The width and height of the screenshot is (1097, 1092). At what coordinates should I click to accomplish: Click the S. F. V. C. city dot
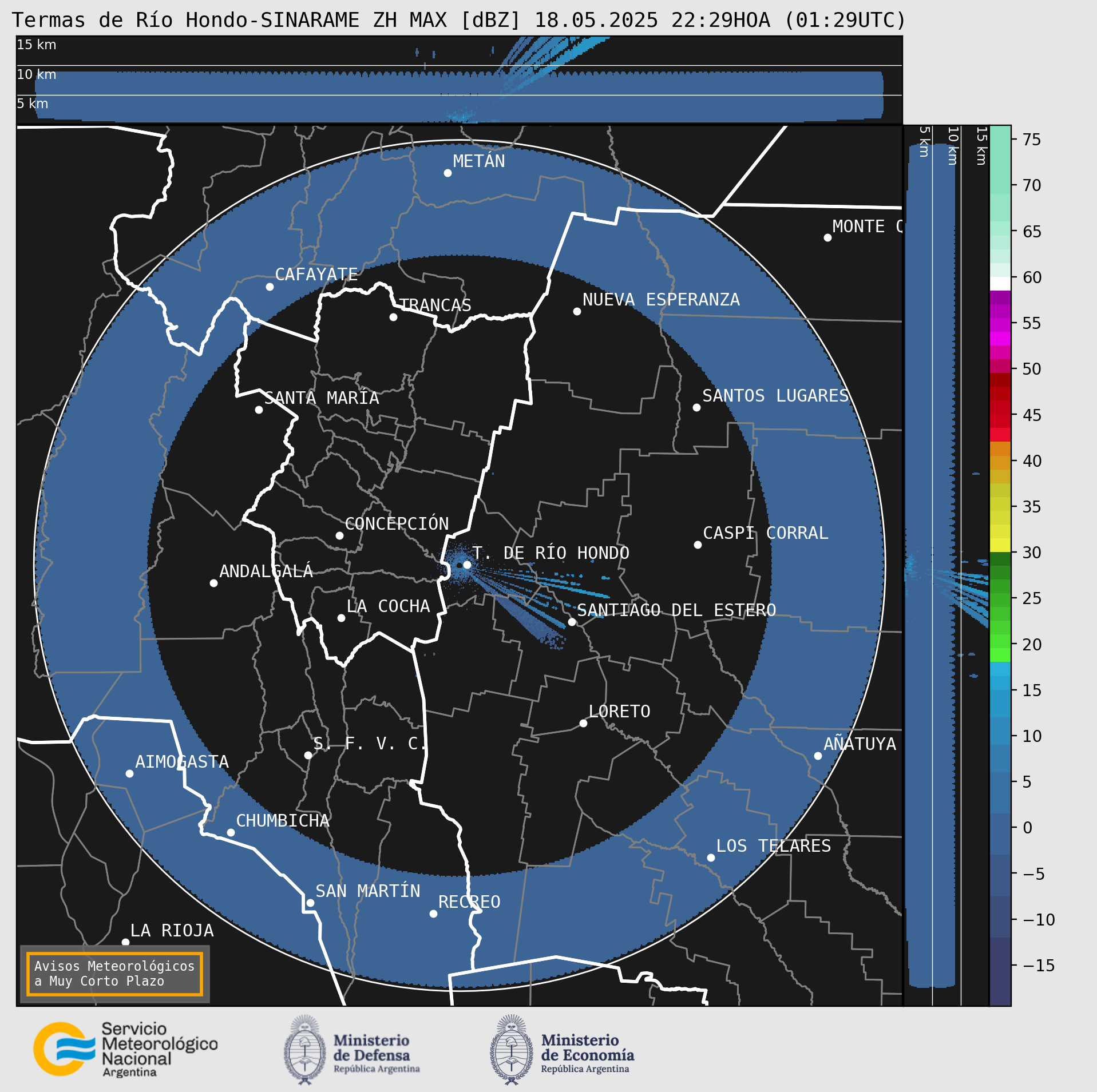coord(308,755)
